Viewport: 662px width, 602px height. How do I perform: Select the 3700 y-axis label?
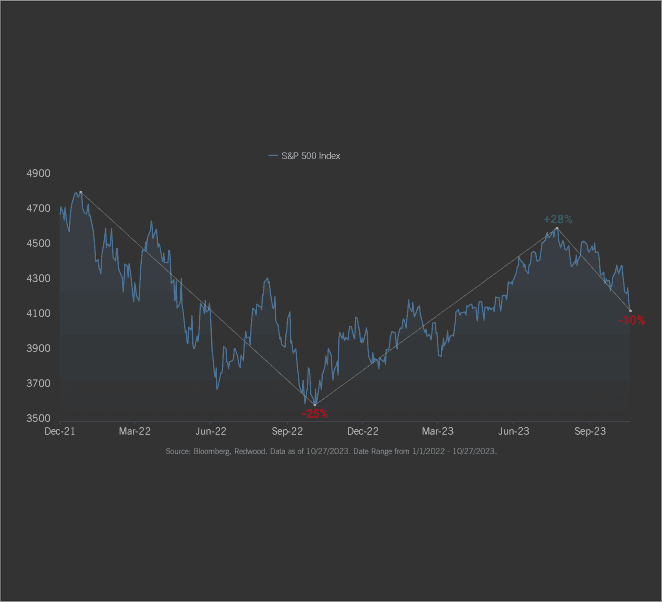pos(38,383)
